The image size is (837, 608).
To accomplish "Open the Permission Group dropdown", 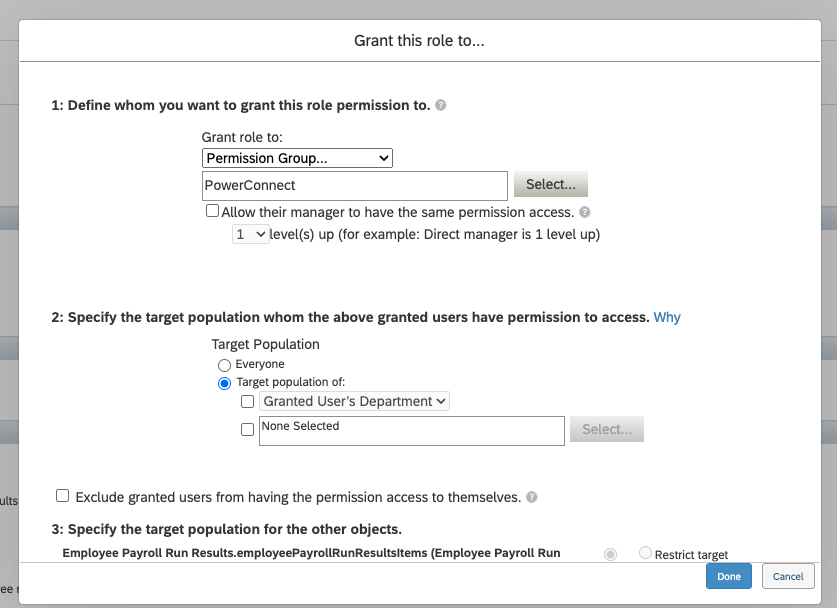I will [297, 158].
